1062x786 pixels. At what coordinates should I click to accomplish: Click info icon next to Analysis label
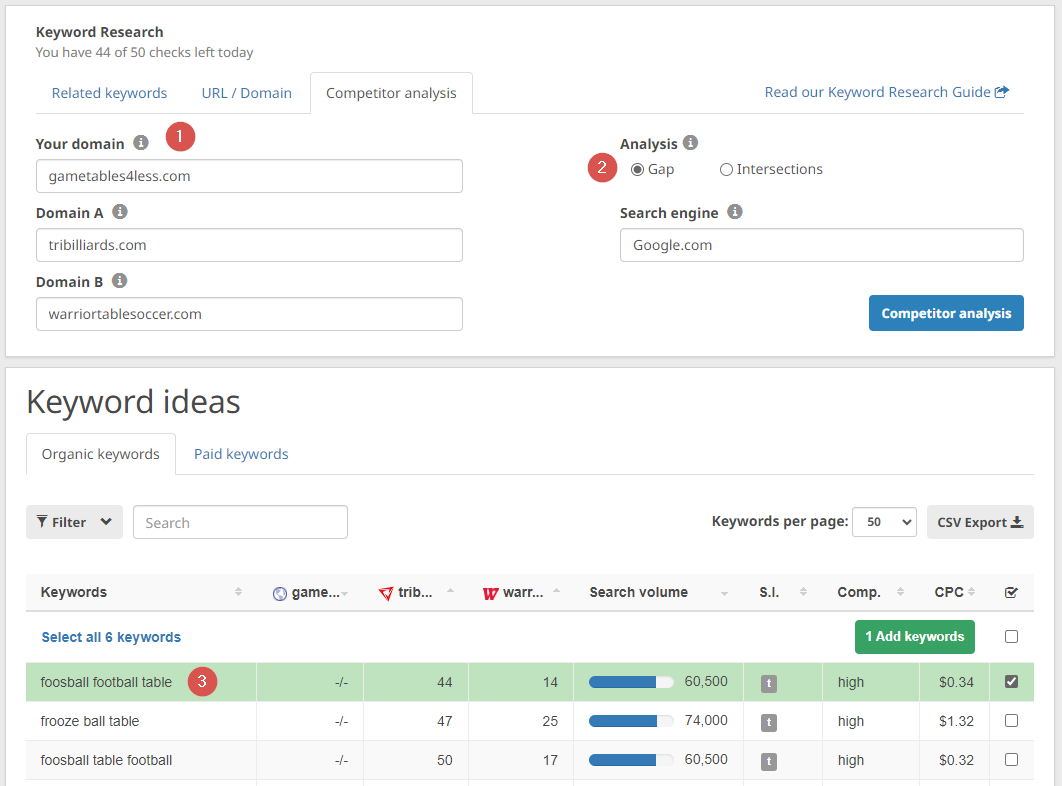pyautogui.click(x=691, y=143)
